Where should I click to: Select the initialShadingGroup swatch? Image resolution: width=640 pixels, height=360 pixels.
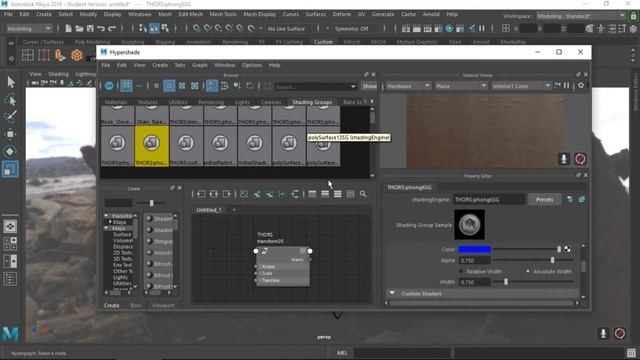coord(254,146)
